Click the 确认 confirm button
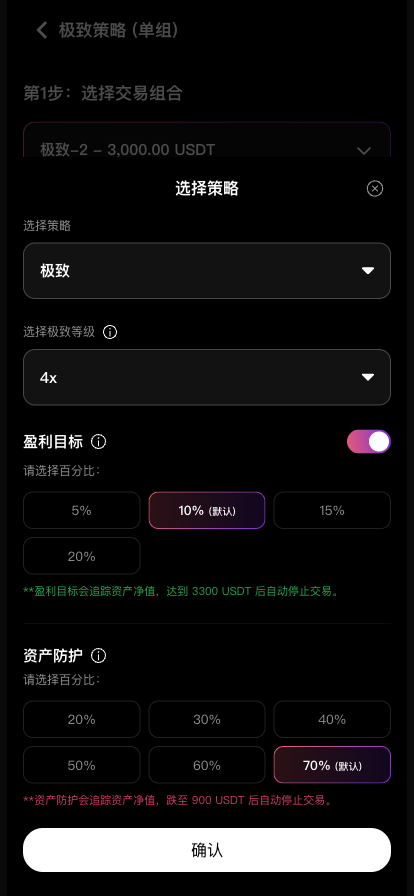 pyautogui.click(x=207, y=850)
